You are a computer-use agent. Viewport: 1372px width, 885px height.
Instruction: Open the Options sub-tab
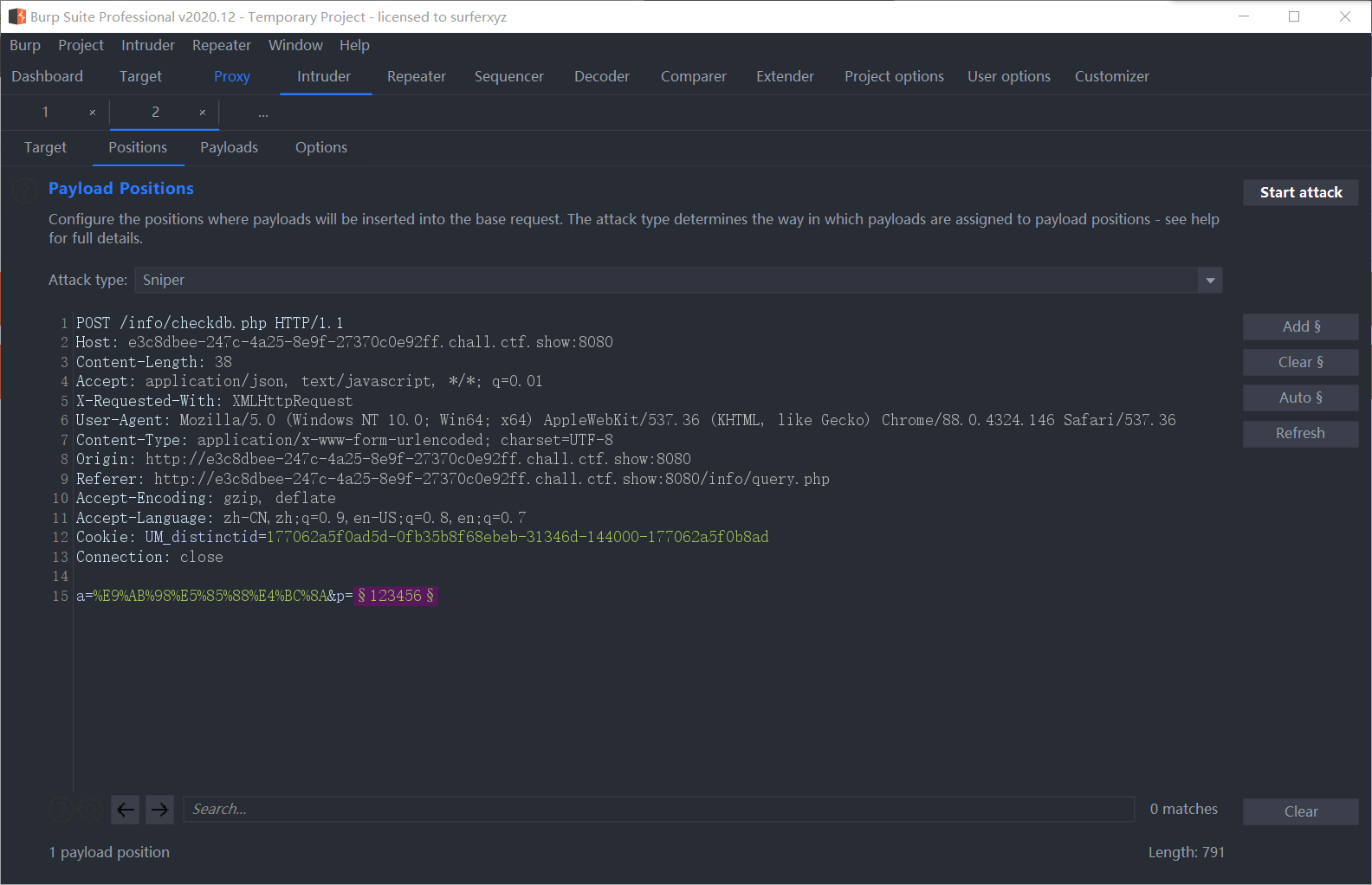(321, 147)
